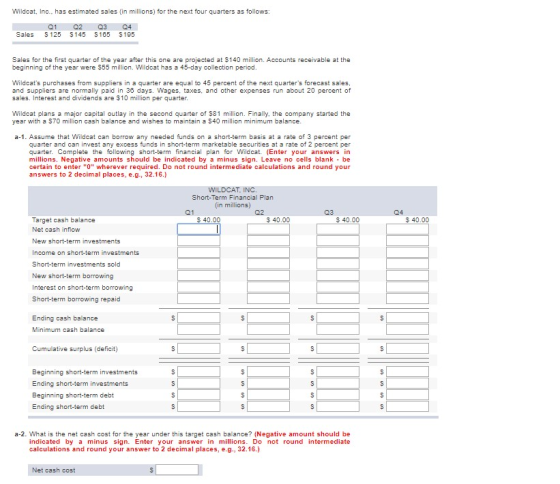Screen dimensions: 560x484
Task: Click the Q4 Net cash inflow input field
Action: pyautogui.click(x=407, y=229)
